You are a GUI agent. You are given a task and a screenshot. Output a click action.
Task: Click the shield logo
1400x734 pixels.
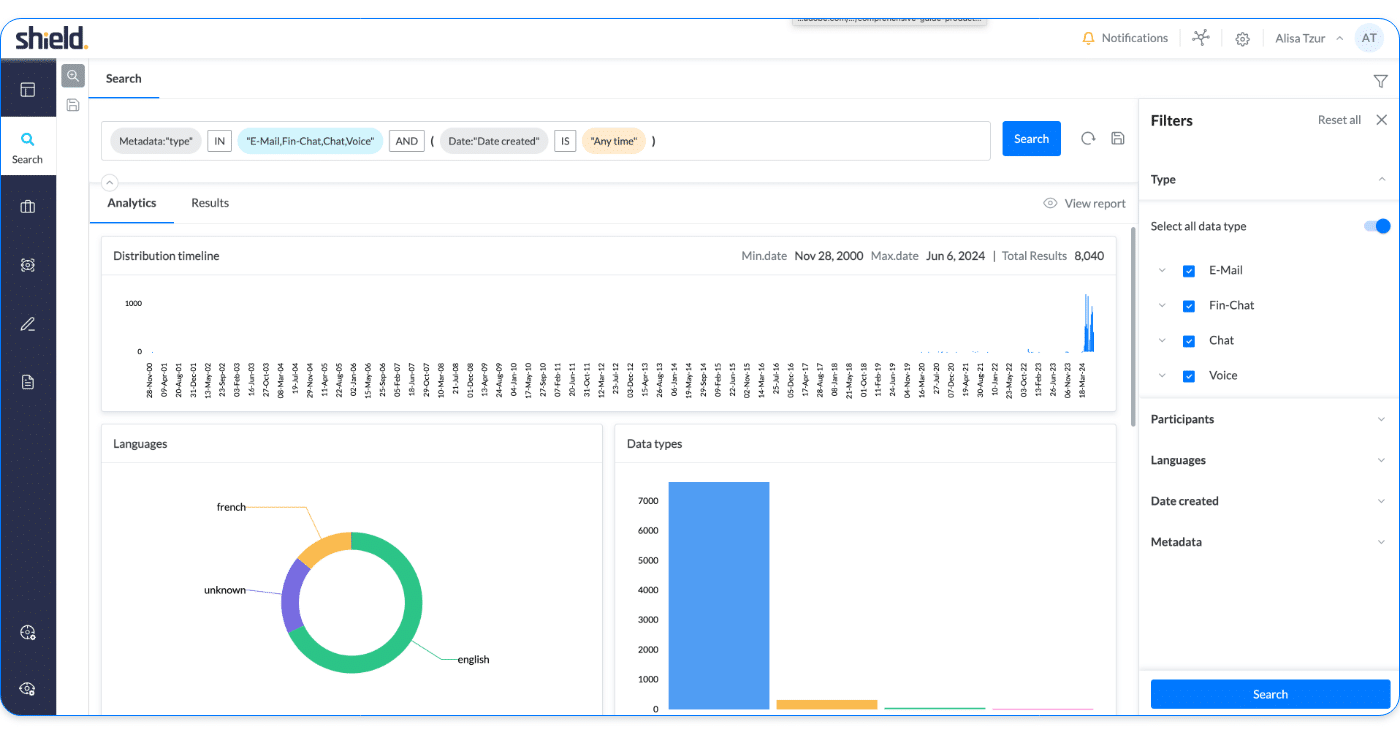pyautogui.click(x=52, y=39)
